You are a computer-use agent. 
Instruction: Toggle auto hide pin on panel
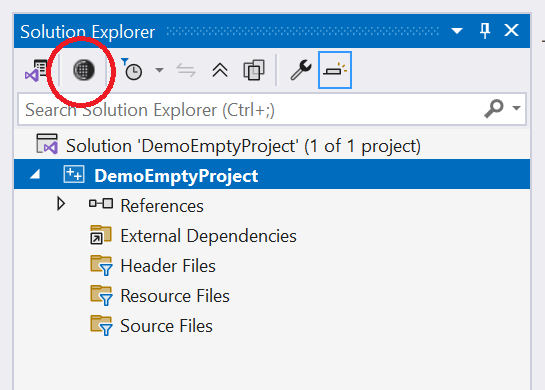485,31
